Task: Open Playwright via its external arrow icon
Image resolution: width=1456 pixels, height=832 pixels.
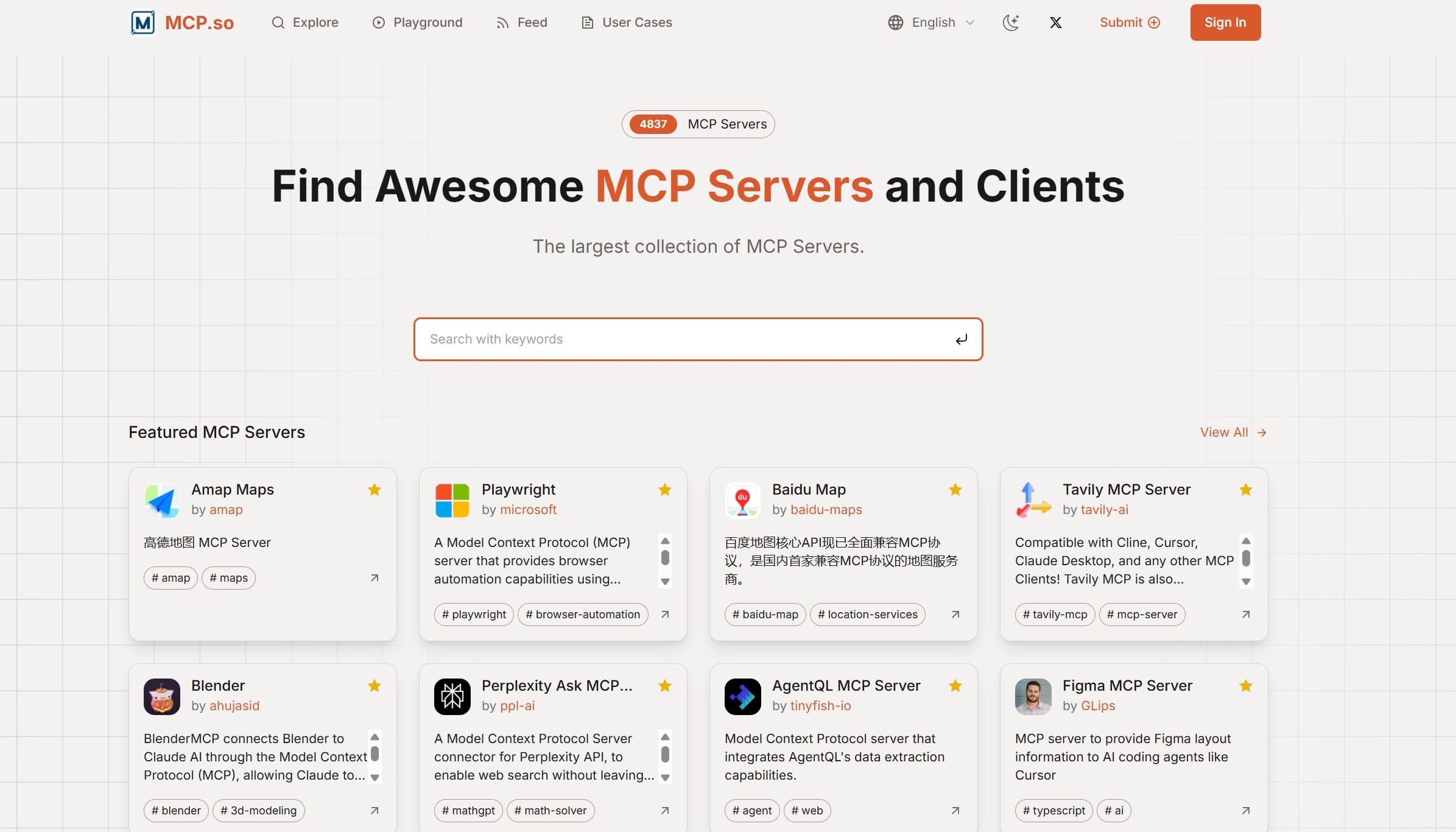Action: (665, 615)
